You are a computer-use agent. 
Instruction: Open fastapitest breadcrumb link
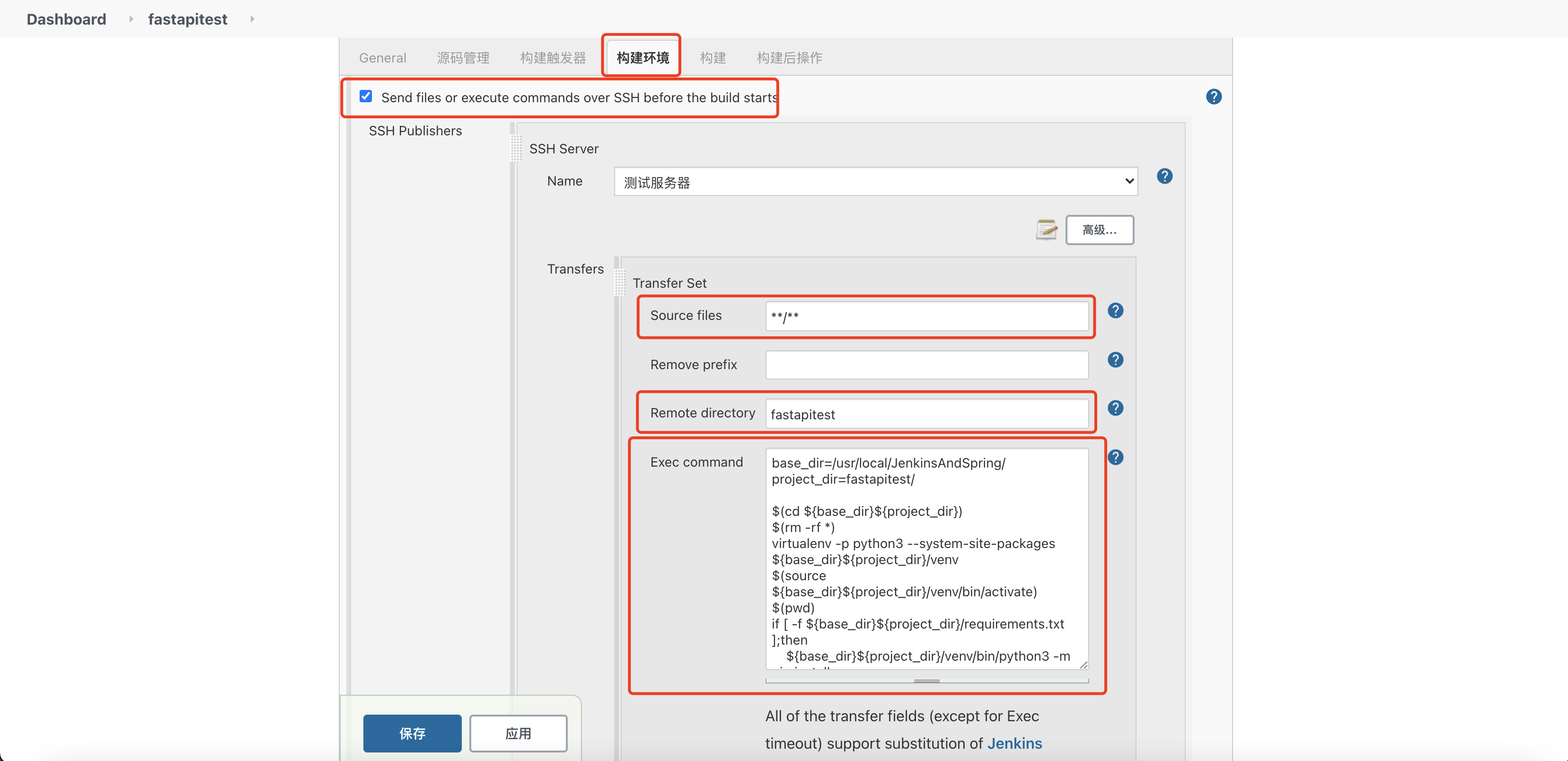click(x=187, y=19)
